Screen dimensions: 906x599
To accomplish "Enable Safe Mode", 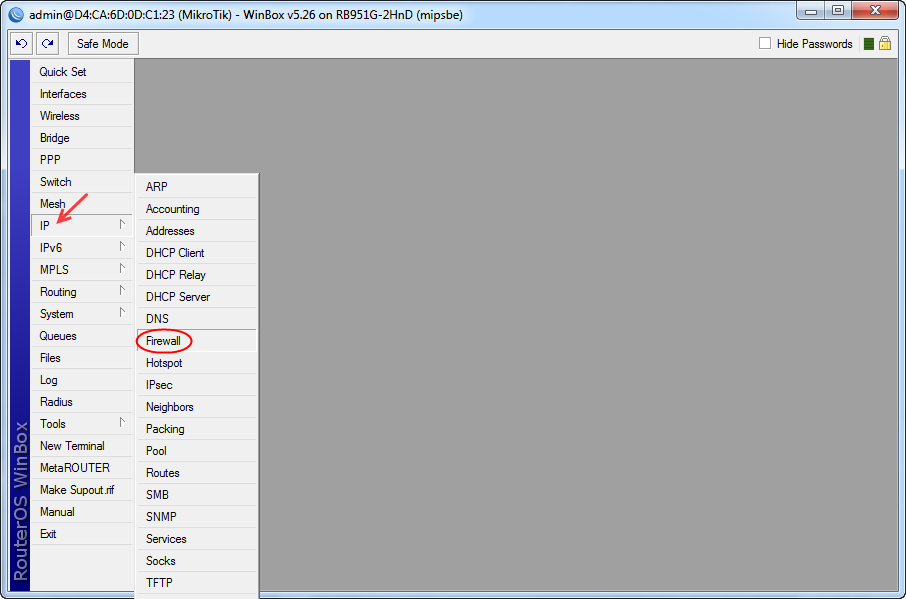I will pos(103,44).
